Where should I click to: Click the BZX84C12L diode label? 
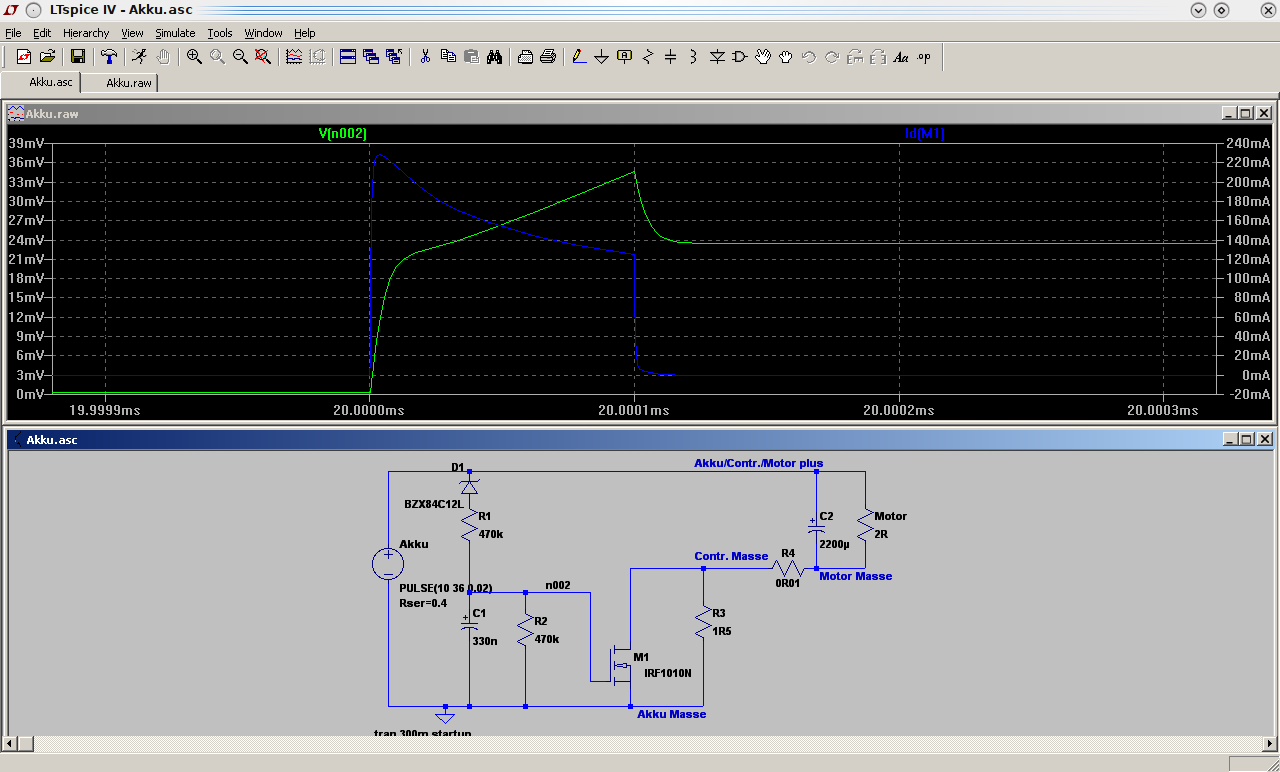[x=433, y=504]
